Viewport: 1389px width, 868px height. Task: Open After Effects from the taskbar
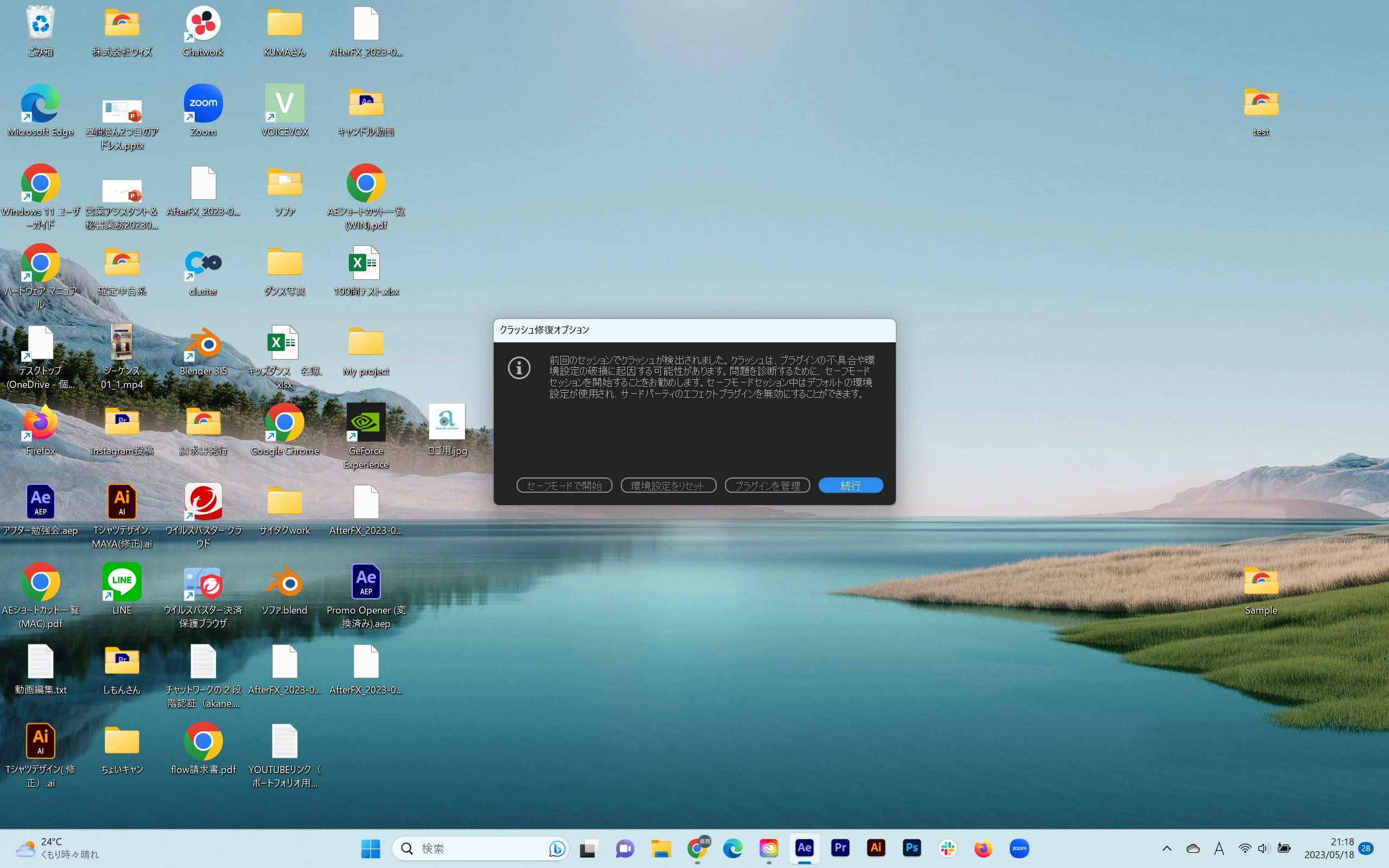pos(804,848)
